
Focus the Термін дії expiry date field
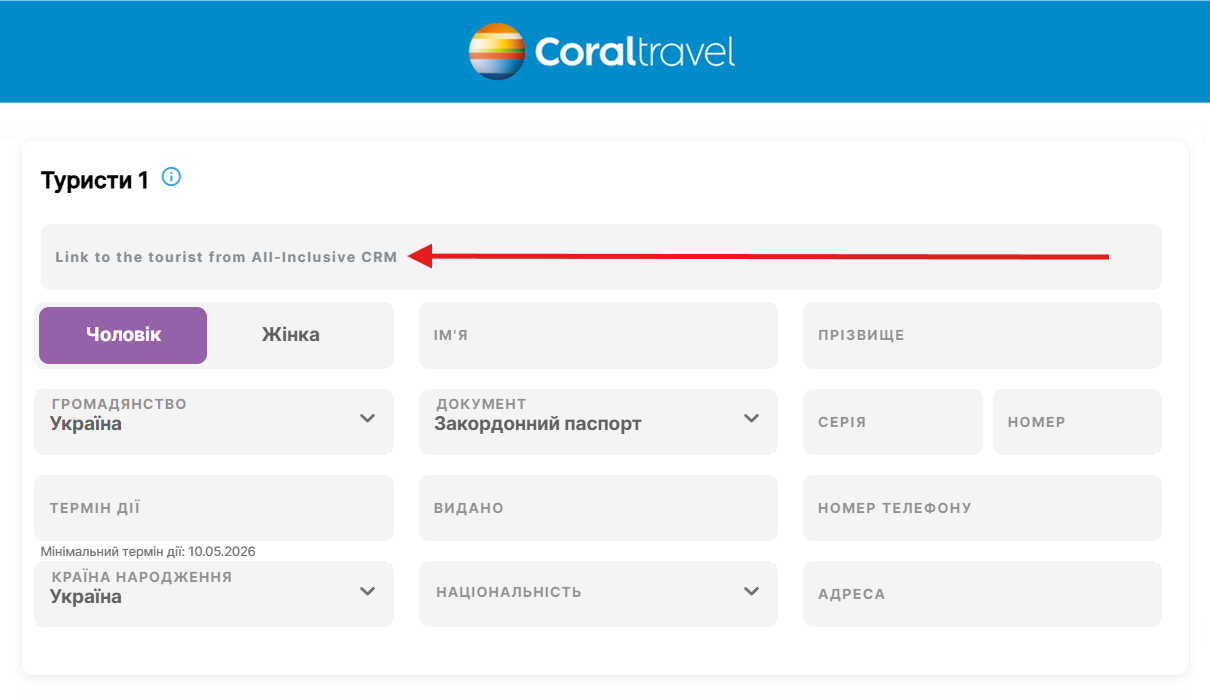point(213,508)
